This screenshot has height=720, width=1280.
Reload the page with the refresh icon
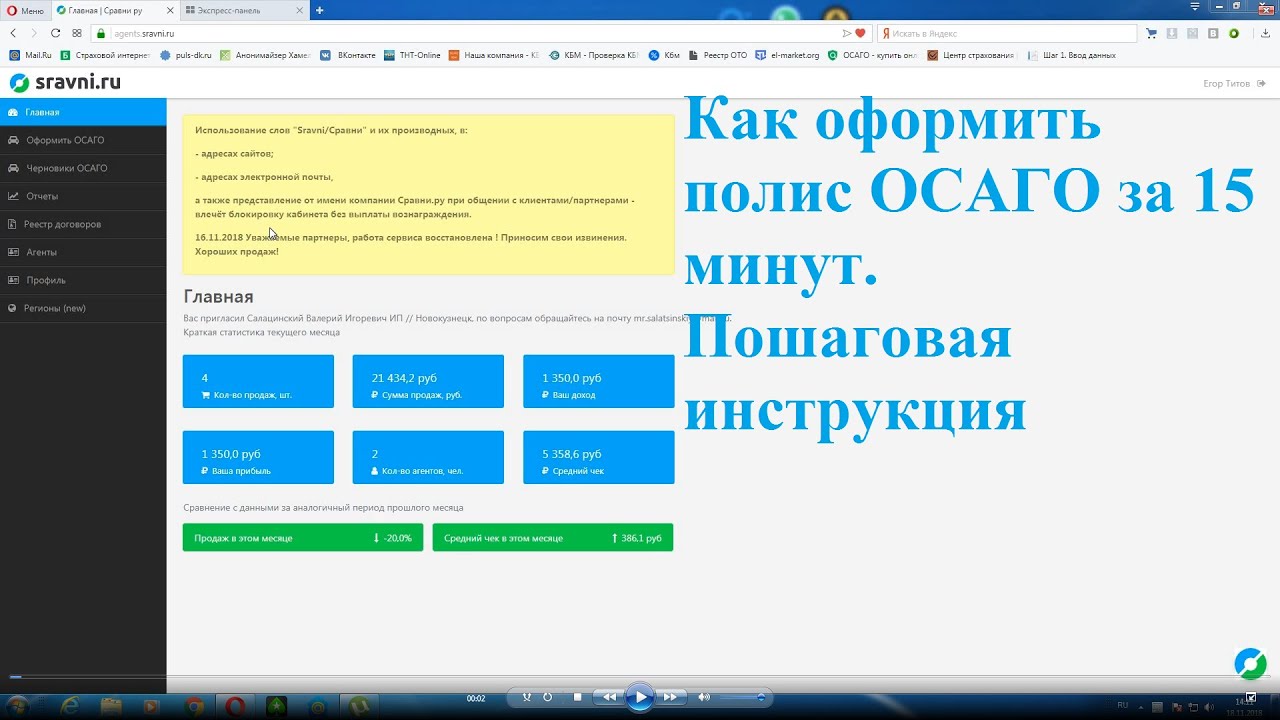(x=55, y=33)
